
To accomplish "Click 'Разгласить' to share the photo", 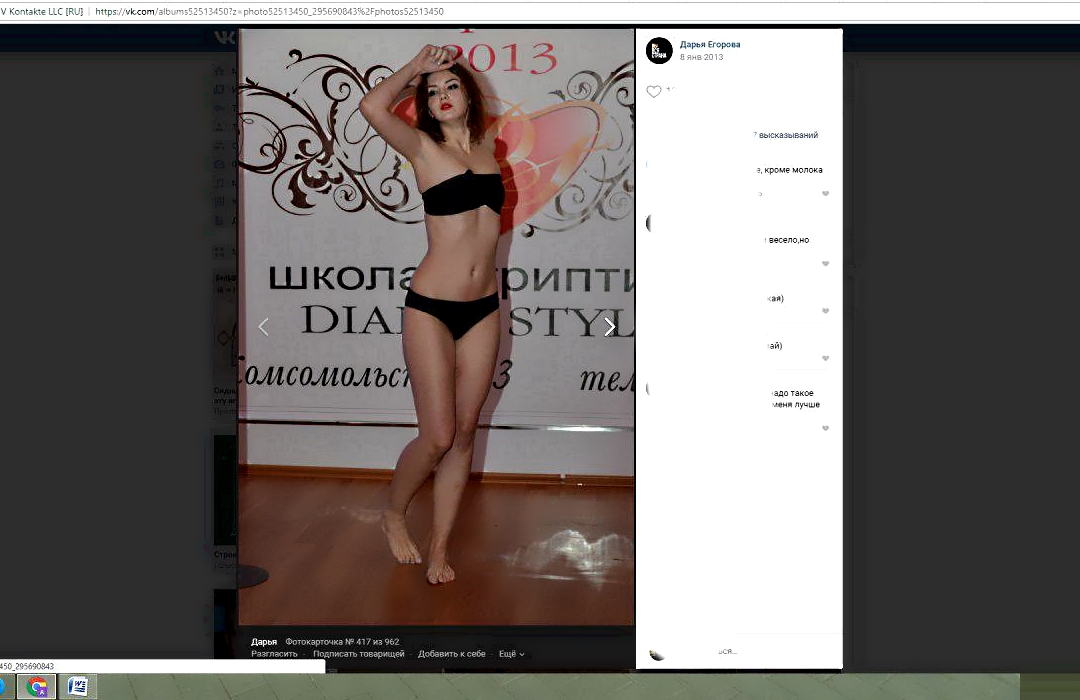I will click(x=274, y=654).
